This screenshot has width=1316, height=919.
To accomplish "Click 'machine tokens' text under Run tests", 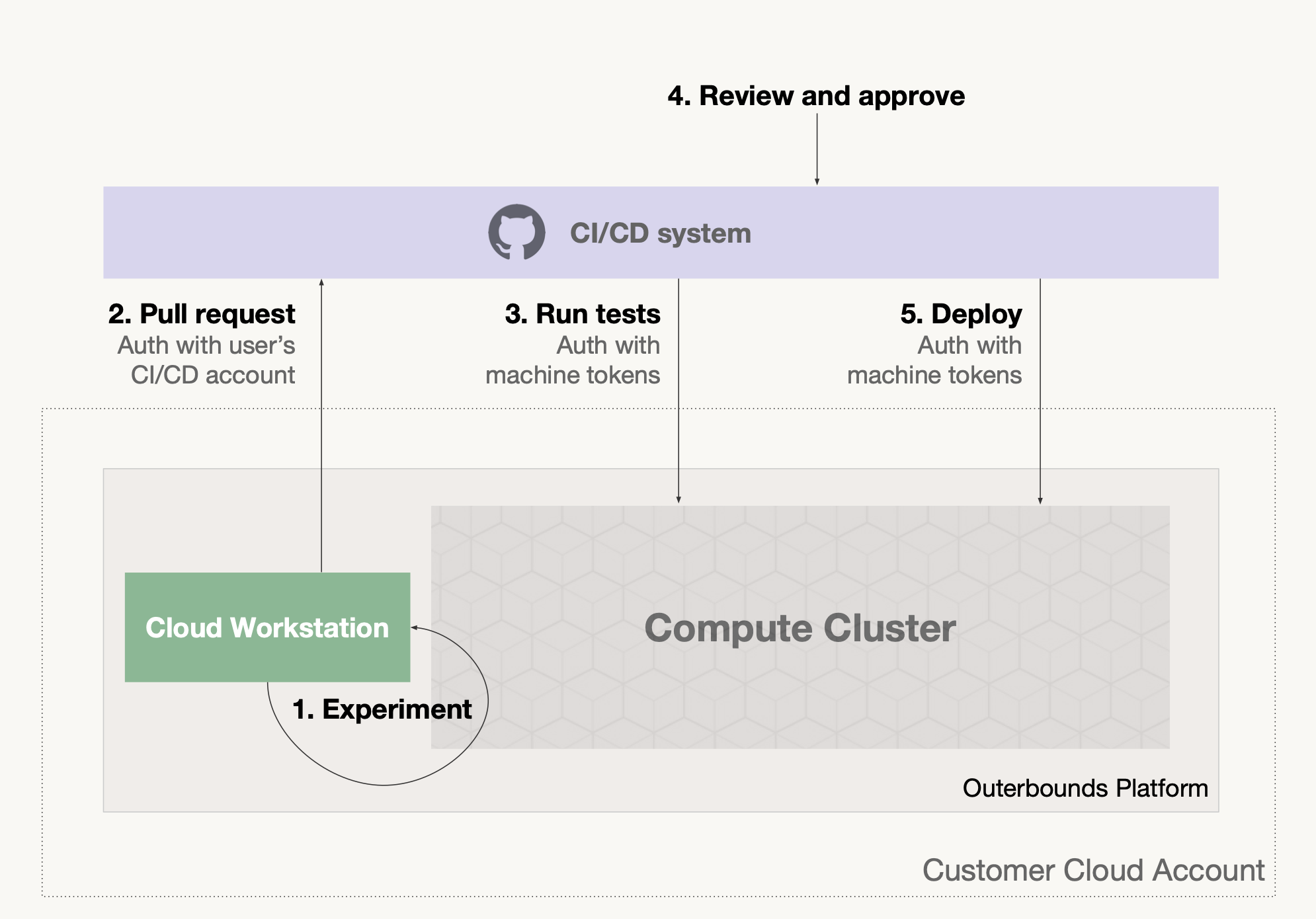I will coord(573,376).
